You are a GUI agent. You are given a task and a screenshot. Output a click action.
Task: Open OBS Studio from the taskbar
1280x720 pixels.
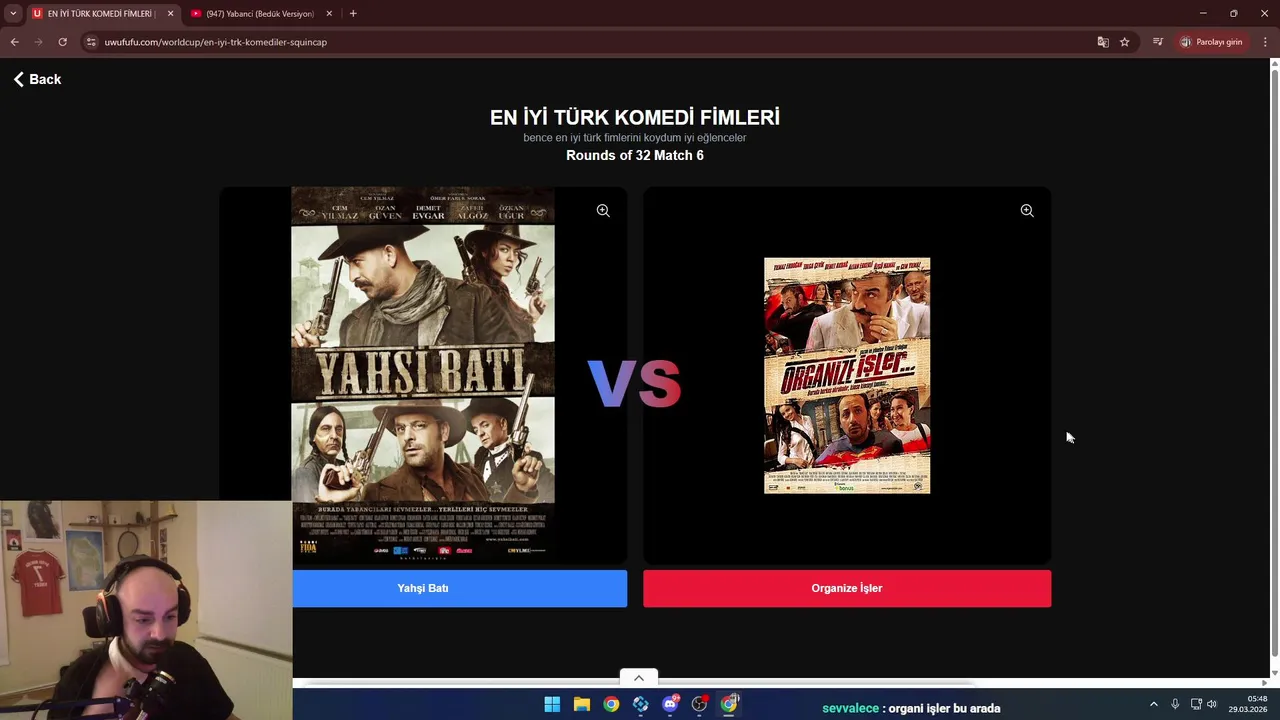click(x=700, y=704)
